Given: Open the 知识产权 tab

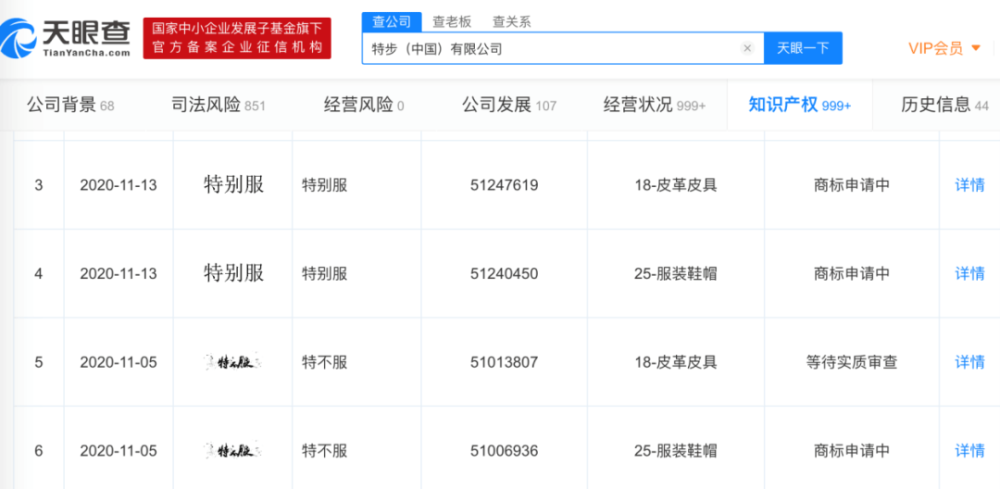Looking at the screenshot, I should coord(799,105).
